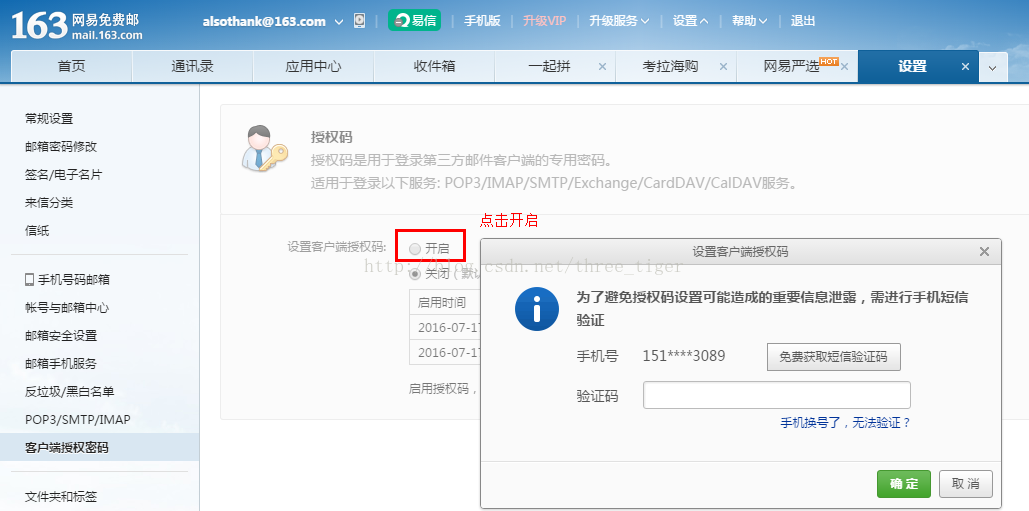Image resolution: width=1029 pixels, height=511 pixels.
Task: Open 手机号码邮箱 in the sidebar
Action: (74, 280)
